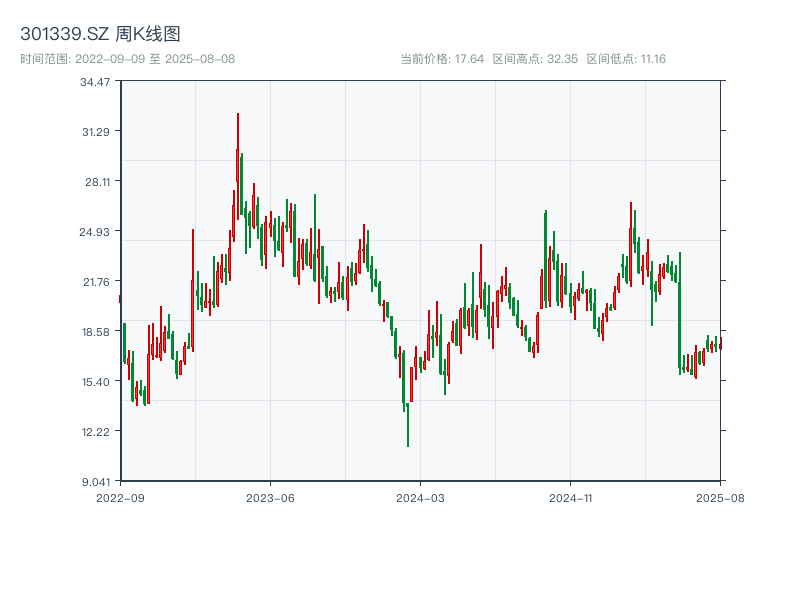Click y-axis value 31.29
800x600 pixels.
[x=96, y=132]
